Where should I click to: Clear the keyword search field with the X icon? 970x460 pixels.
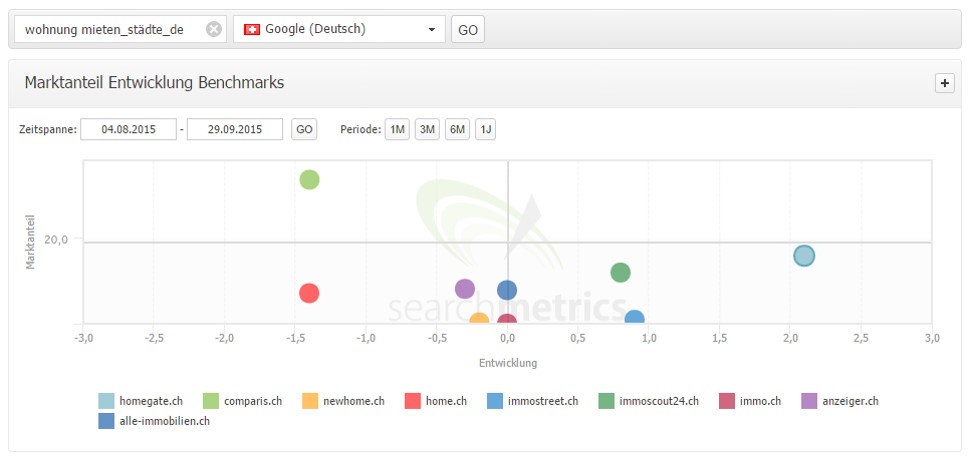(x=214, y=29)
